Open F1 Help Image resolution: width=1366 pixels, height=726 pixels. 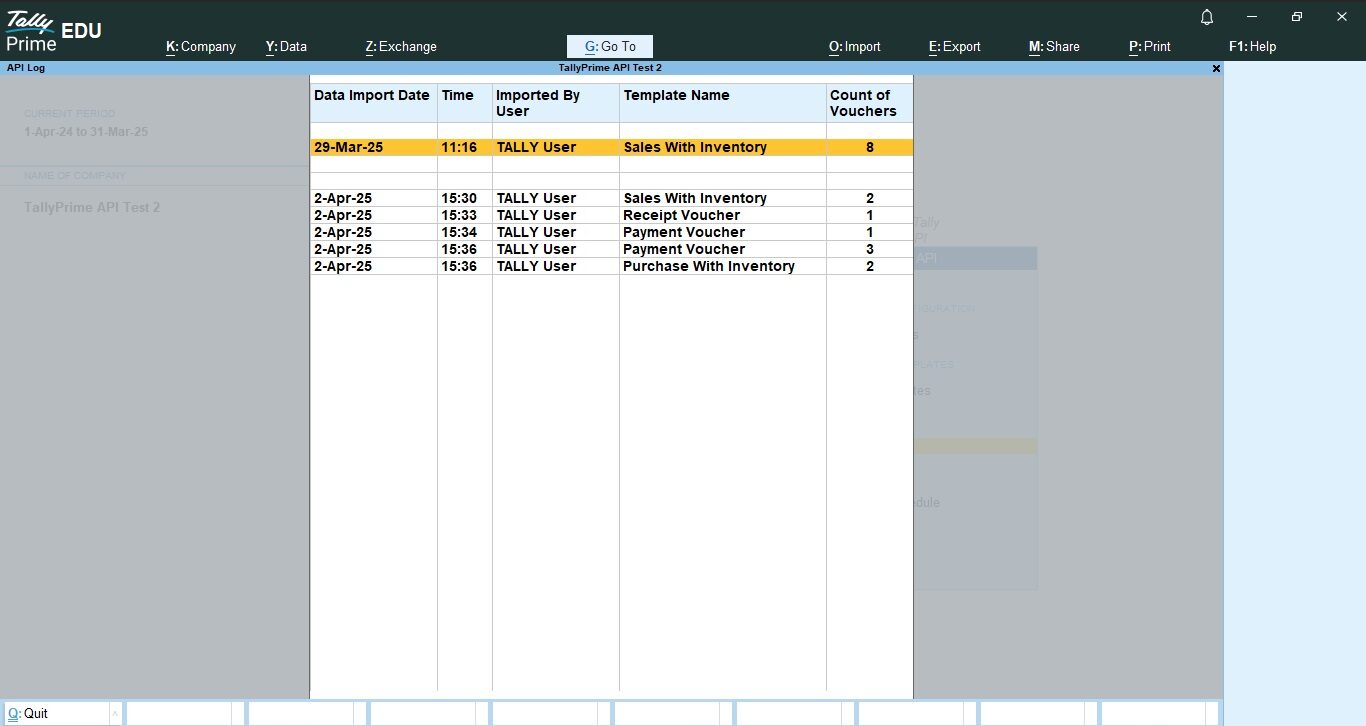(1252, 46)
